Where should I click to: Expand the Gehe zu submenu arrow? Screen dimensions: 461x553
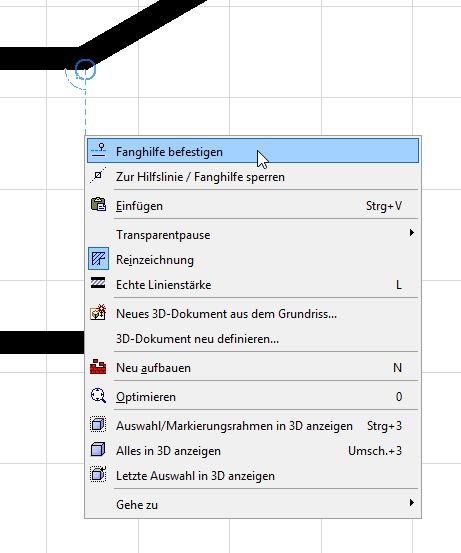[411, 503]
